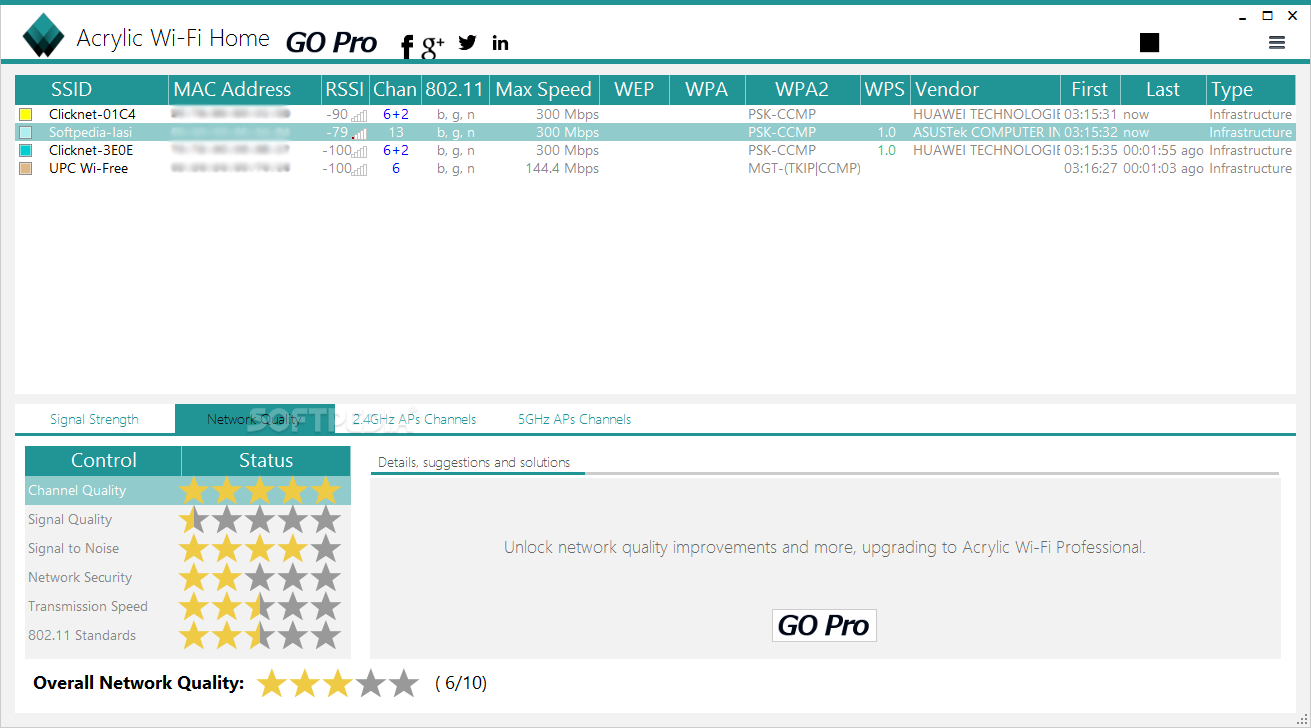Sort by Last seen column header

(x=1163, y=89)
